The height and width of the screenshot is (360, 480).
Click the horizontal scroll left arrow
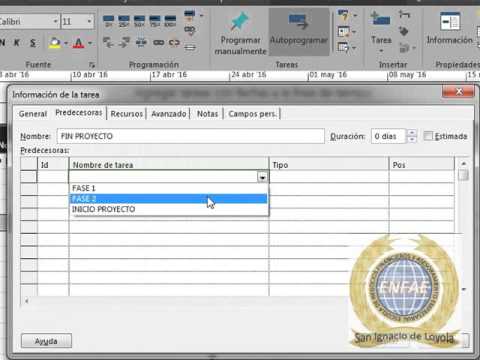pos(27,301)
